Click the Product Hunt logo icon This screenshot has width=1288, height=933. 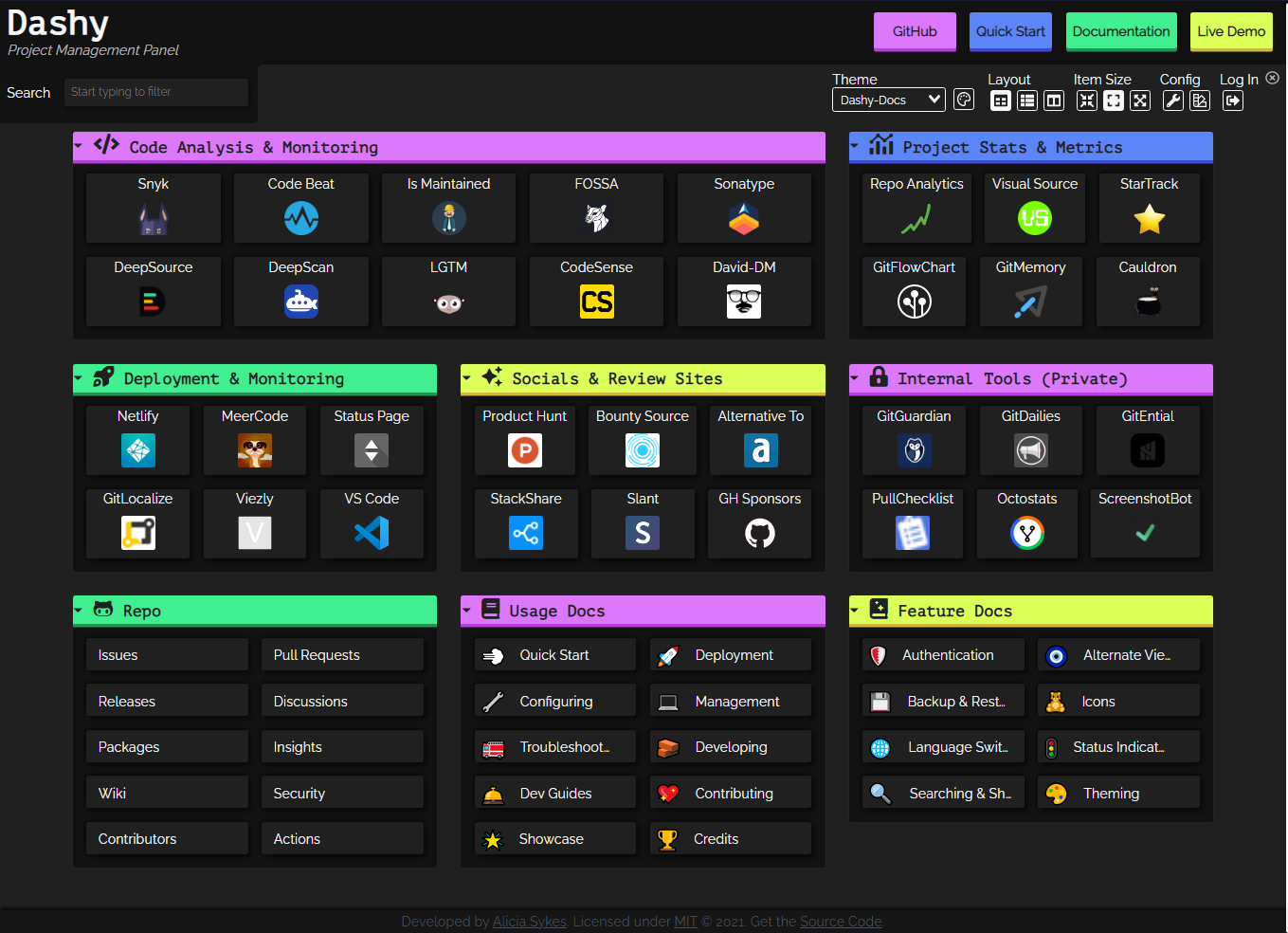[x=526, y=450]
